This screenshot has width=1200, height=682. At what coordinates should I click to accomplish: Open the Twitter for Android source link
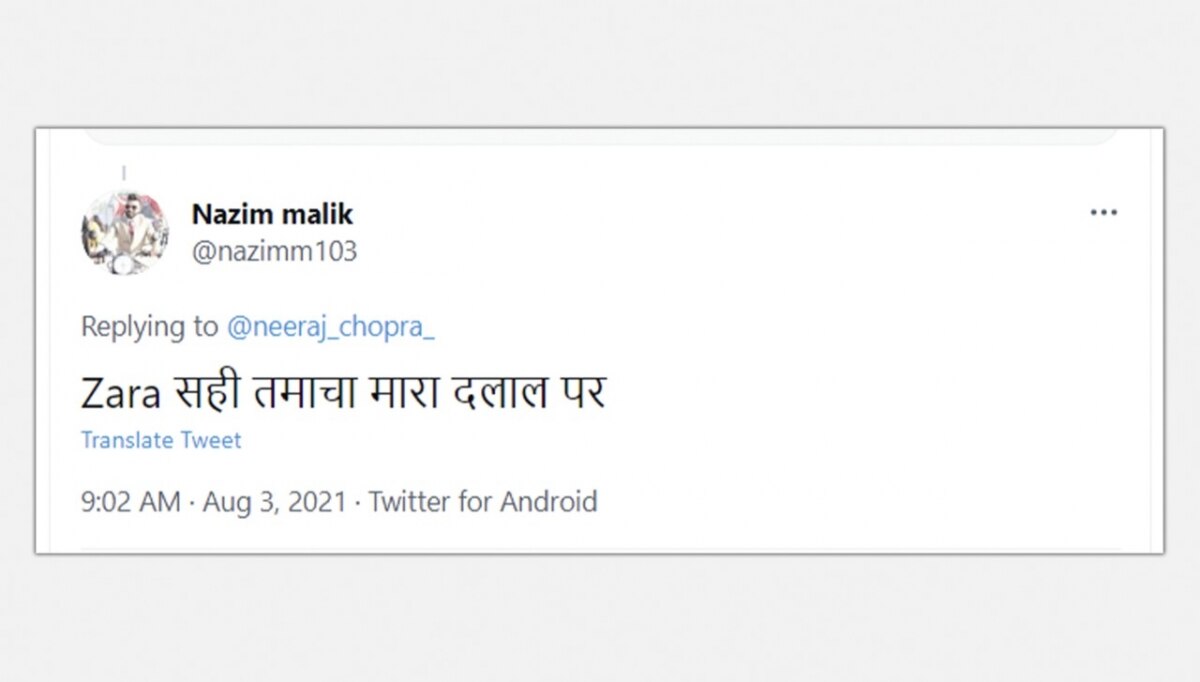(x=482, y=501)
